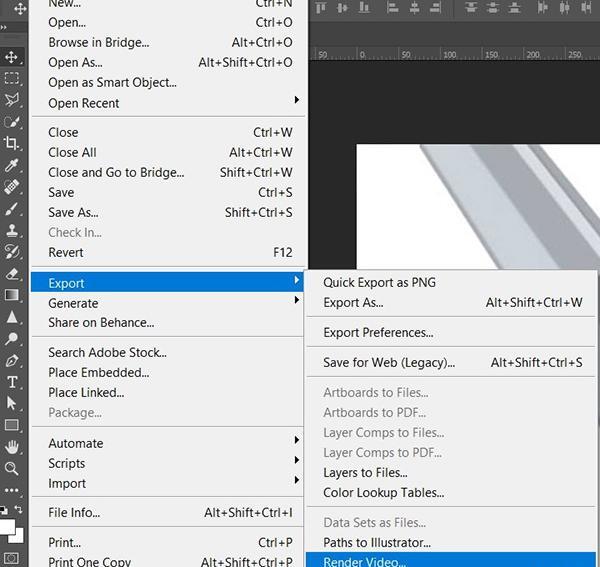Viewport: 600px width, 567px height.
Task: Select Share on Behance...
Action: click(168, 323)
